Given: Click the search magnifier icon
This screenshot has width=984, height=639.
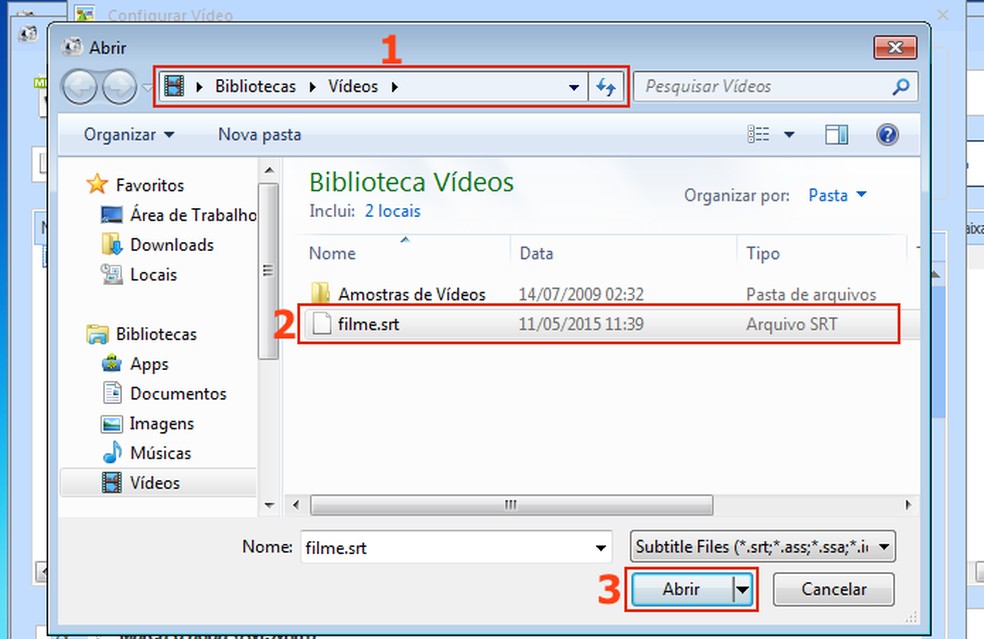Looking at the screenshot, I should [901, 87].
